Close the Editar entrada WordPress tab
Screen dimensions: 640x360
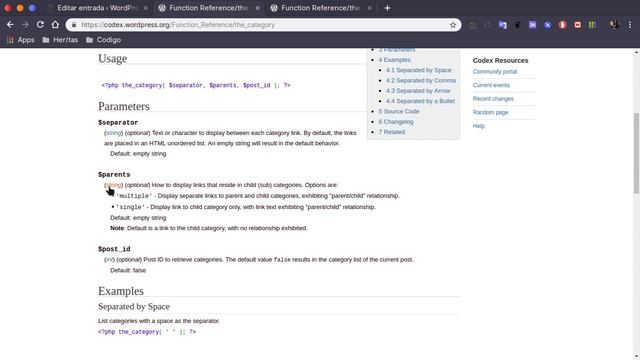[x=146, y=8]
